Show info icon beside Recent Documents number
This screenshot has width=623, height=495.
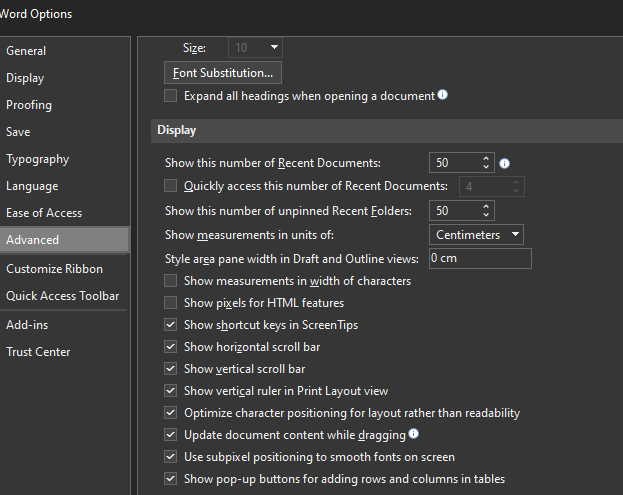pos(504,163)
